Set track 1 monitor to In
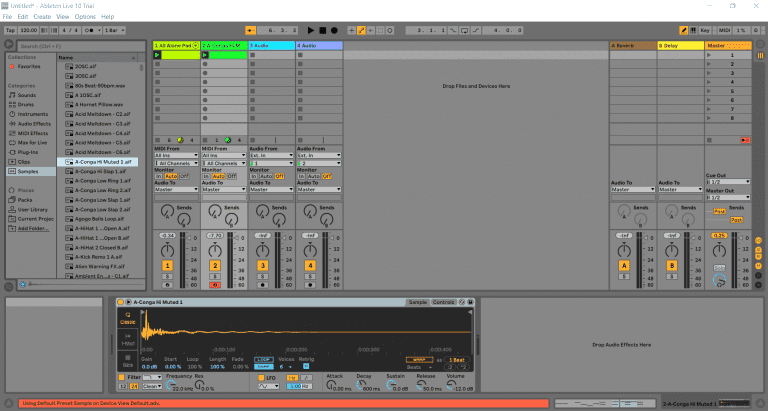The height and width of the screenshot is (411, 768). (x=159, y=176)
